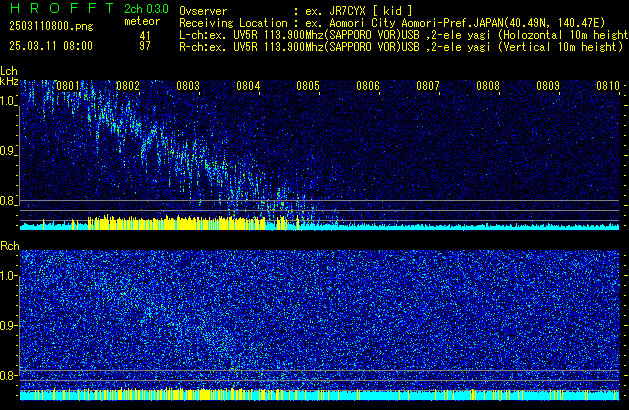The image size is (629, 410).
Task: Click the 'Lch' channel label
Action: [9, 71]
